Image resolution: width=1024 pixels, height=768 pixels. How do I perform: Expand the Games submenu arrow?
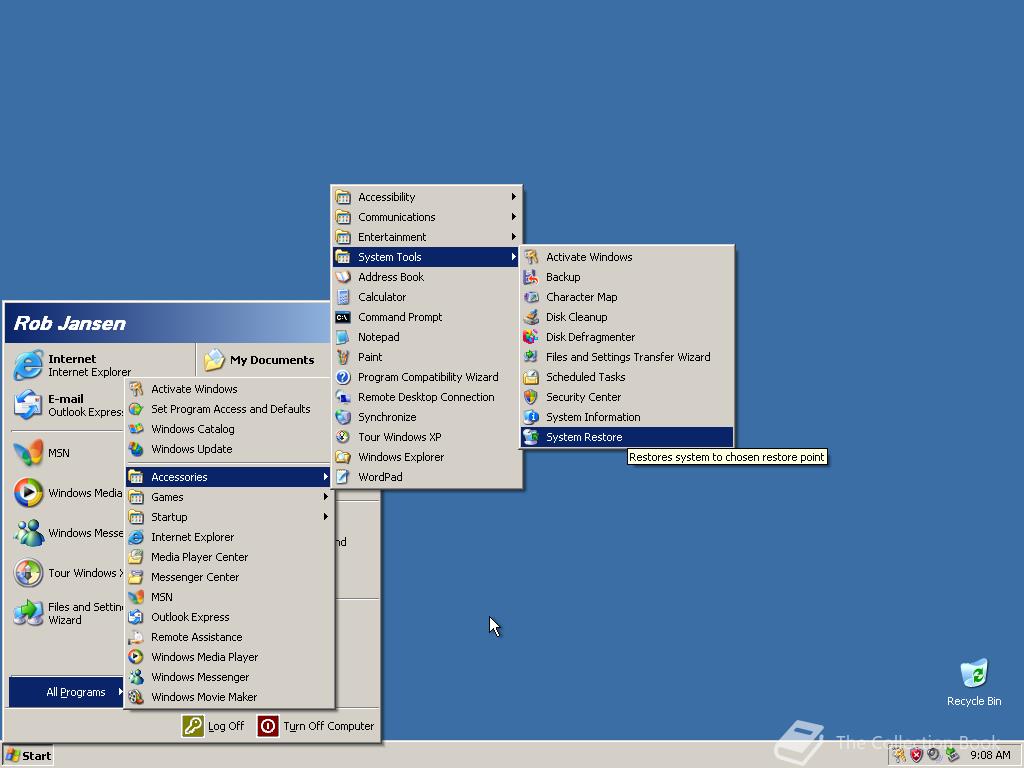click(325, 497)
